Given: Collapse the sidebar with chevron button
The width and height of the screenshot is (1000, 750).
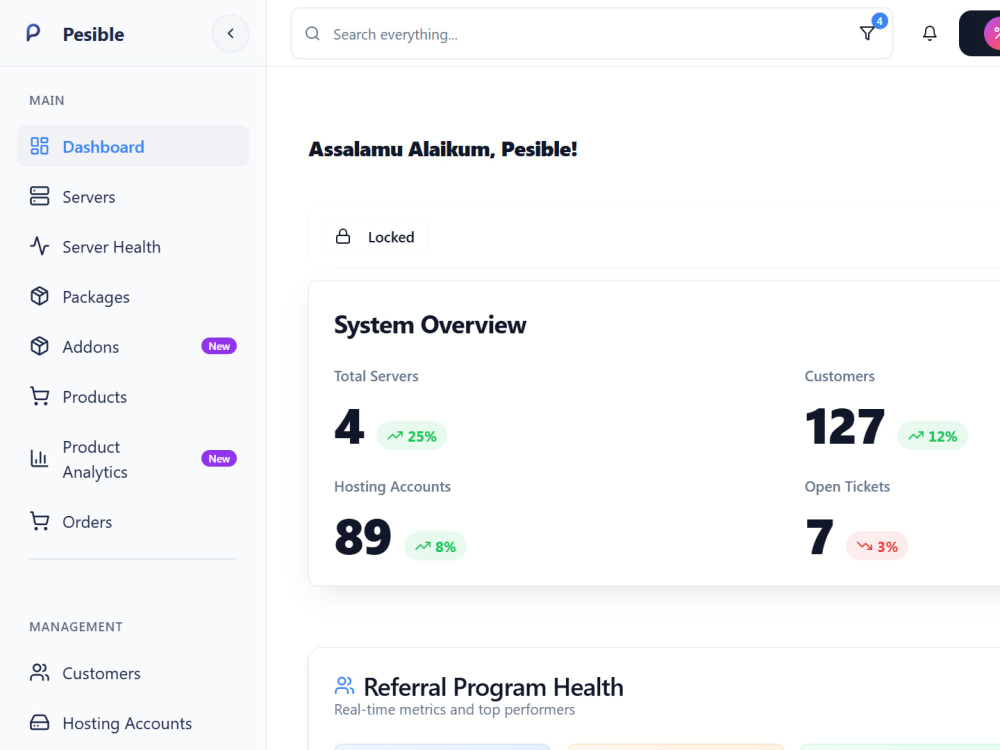Looking at the screenshot, I should 230,33.
